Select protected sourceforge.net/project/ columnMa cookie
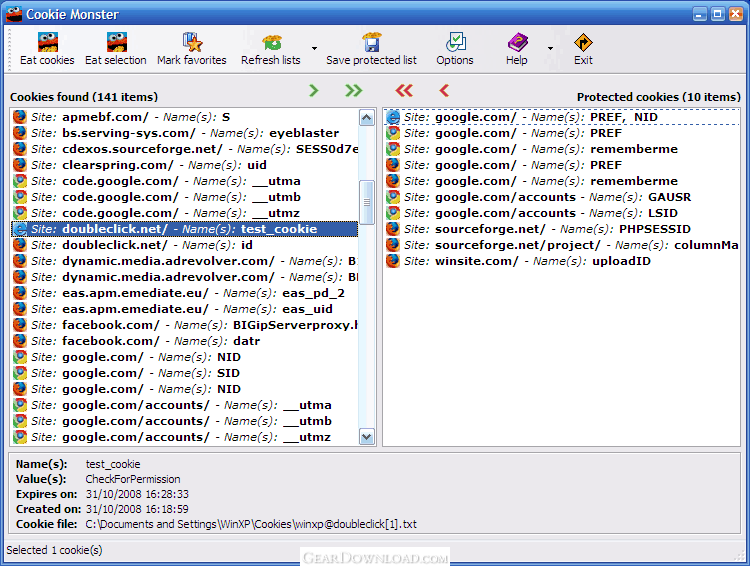 tap(562, 245)
